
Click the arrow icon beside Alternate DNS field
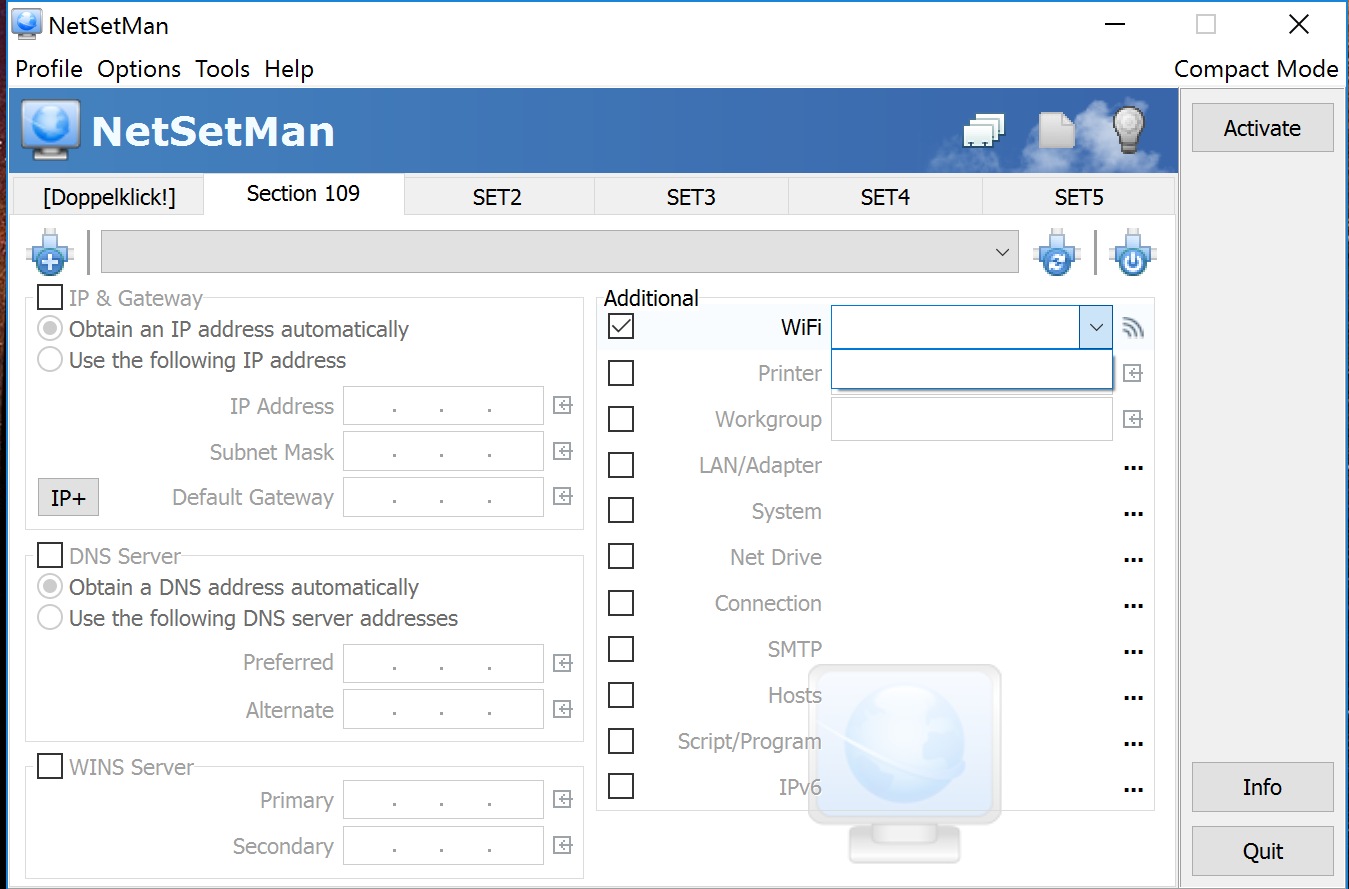(563, 709)
